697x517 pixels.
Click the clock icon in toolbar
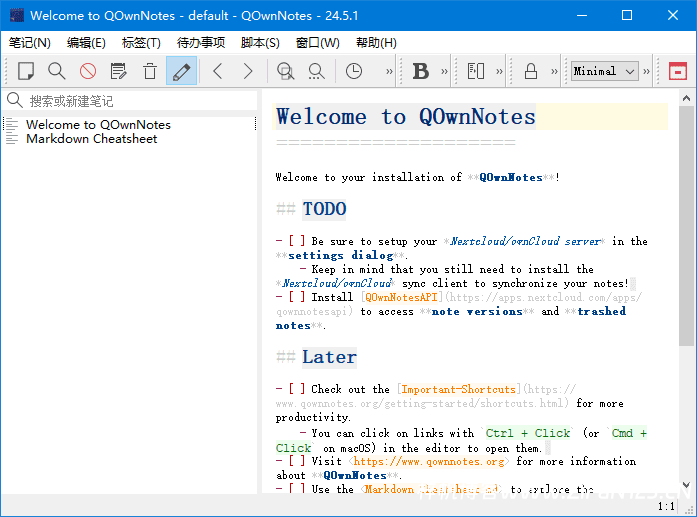pyautogui.click(x=354, y=71)
